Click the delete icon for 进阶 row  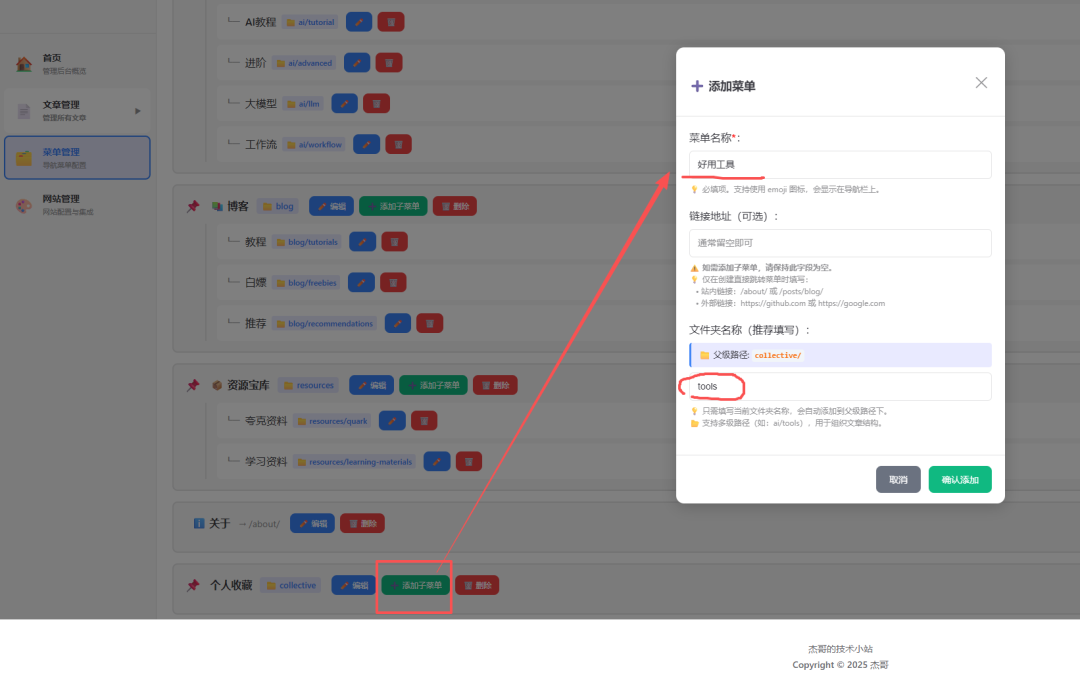click(389, 62)
